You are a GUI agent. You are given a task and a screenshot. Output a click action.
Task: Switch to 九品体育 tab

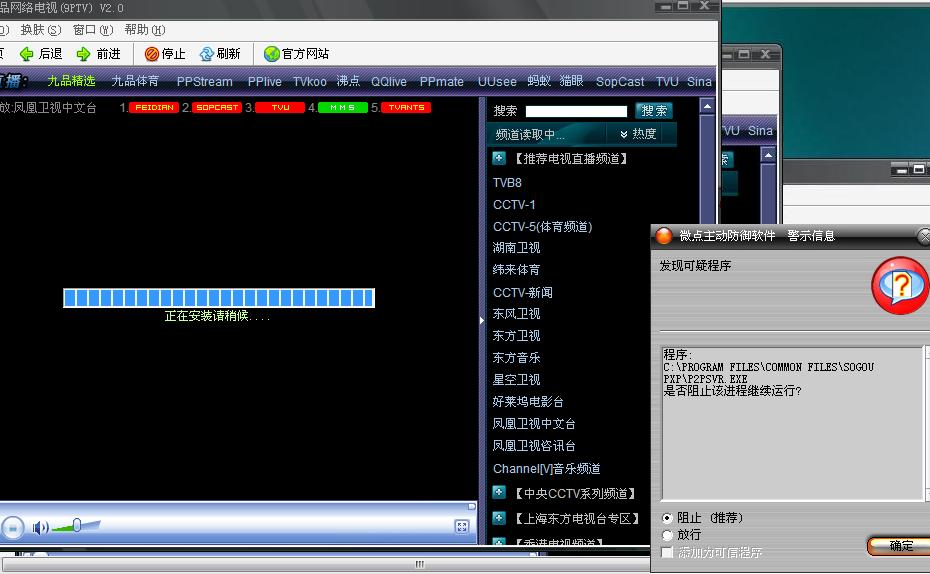(135, 81)
